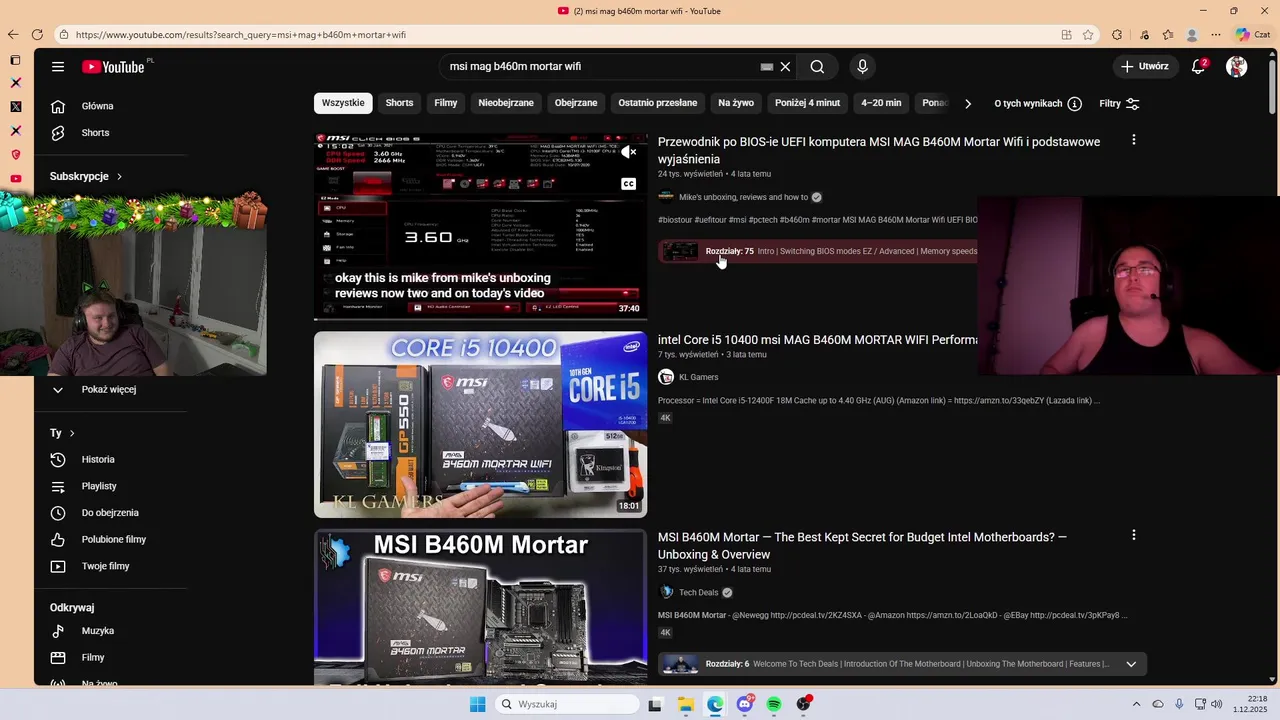Viewport: 1280px width, 720px height.
Task: Open Filtry search filters
Action: 1119,104
